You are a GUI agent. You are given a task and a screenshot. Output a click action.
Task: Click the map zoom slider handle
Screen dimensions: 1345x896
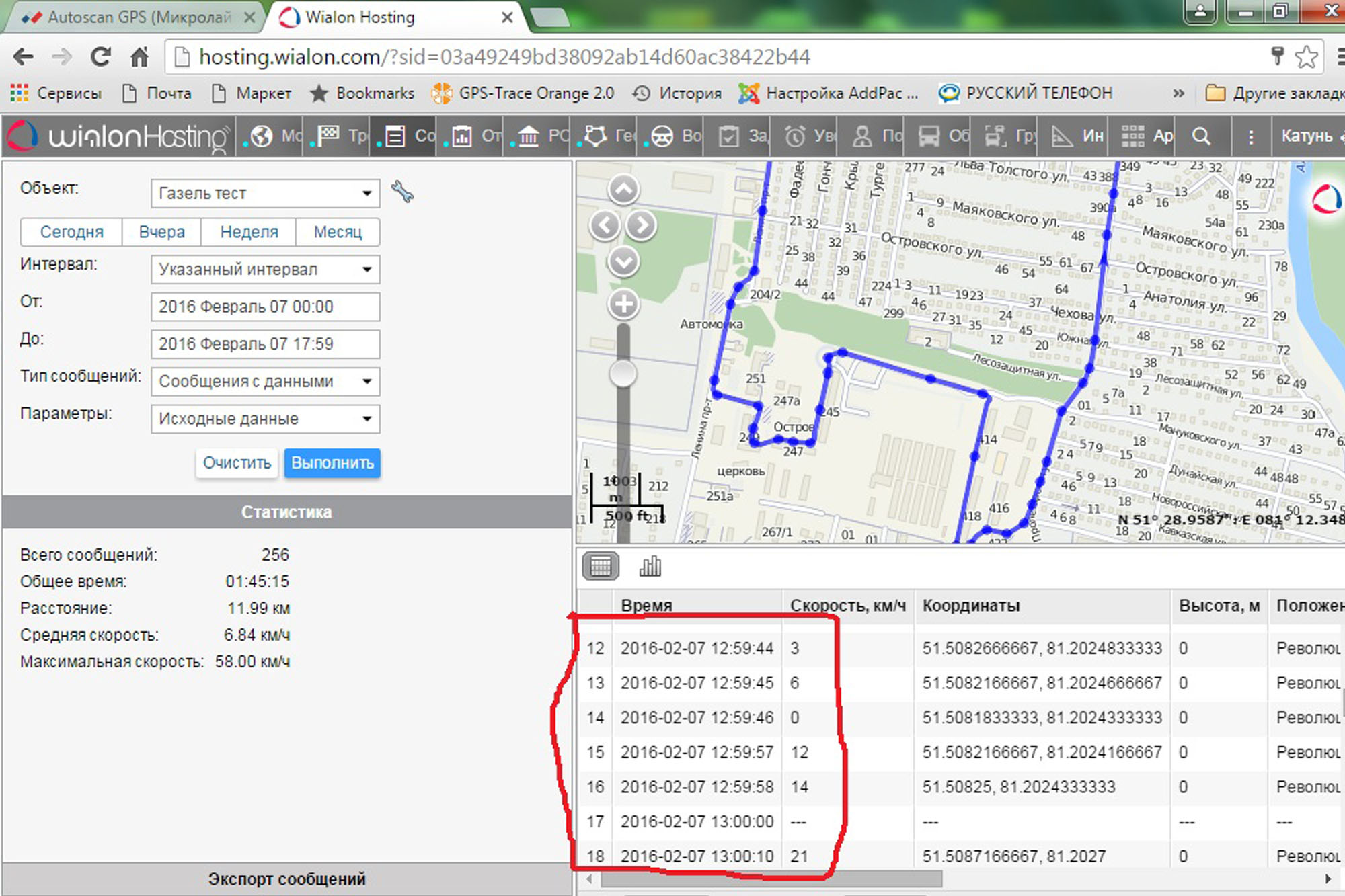pyautogui.click(x=623, y=374)
